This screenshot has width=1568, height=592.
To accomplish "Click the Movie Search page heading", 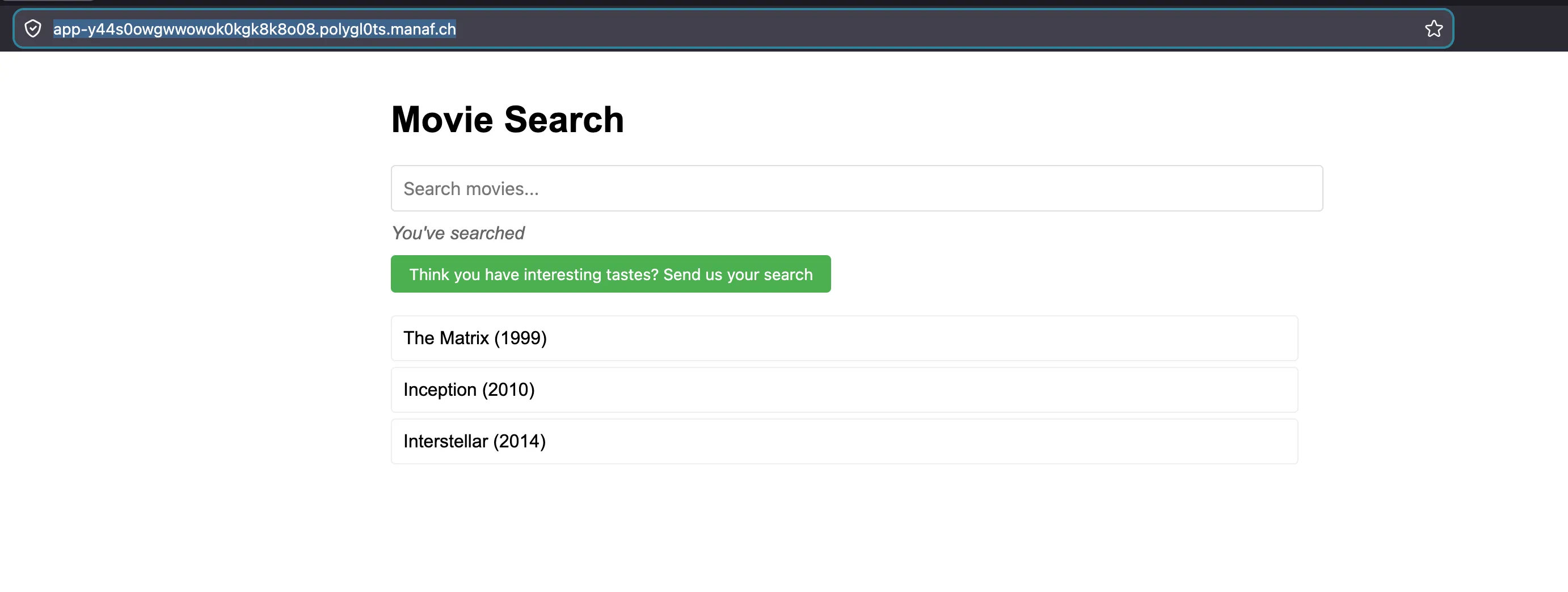I will [x=508, y=119].
